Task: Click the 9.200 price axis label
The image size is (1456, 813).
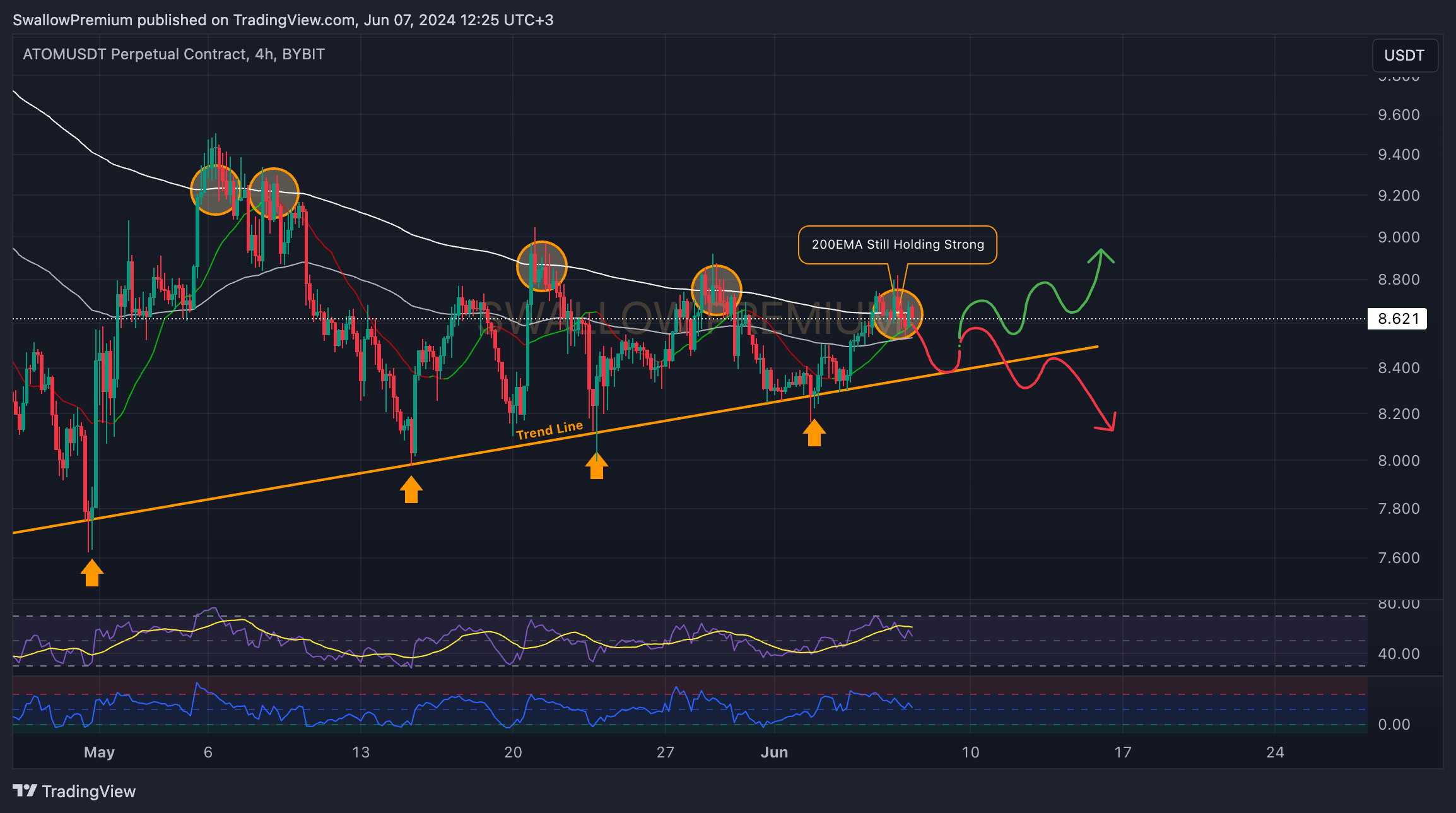Action: pos(1399,196)
